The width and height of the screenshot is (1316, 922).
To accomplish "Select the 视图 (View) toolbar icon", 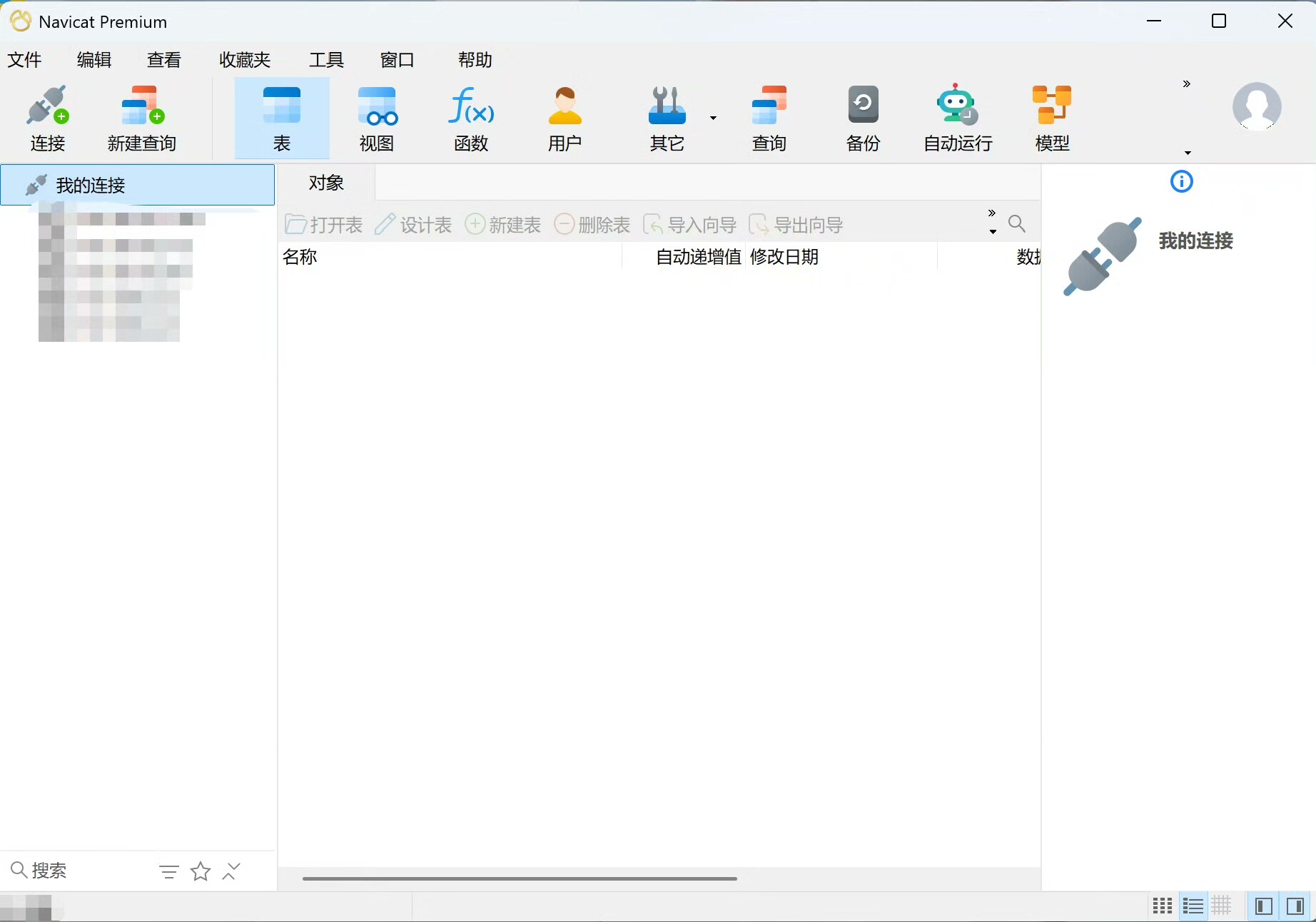I will [x=377, y=118].
